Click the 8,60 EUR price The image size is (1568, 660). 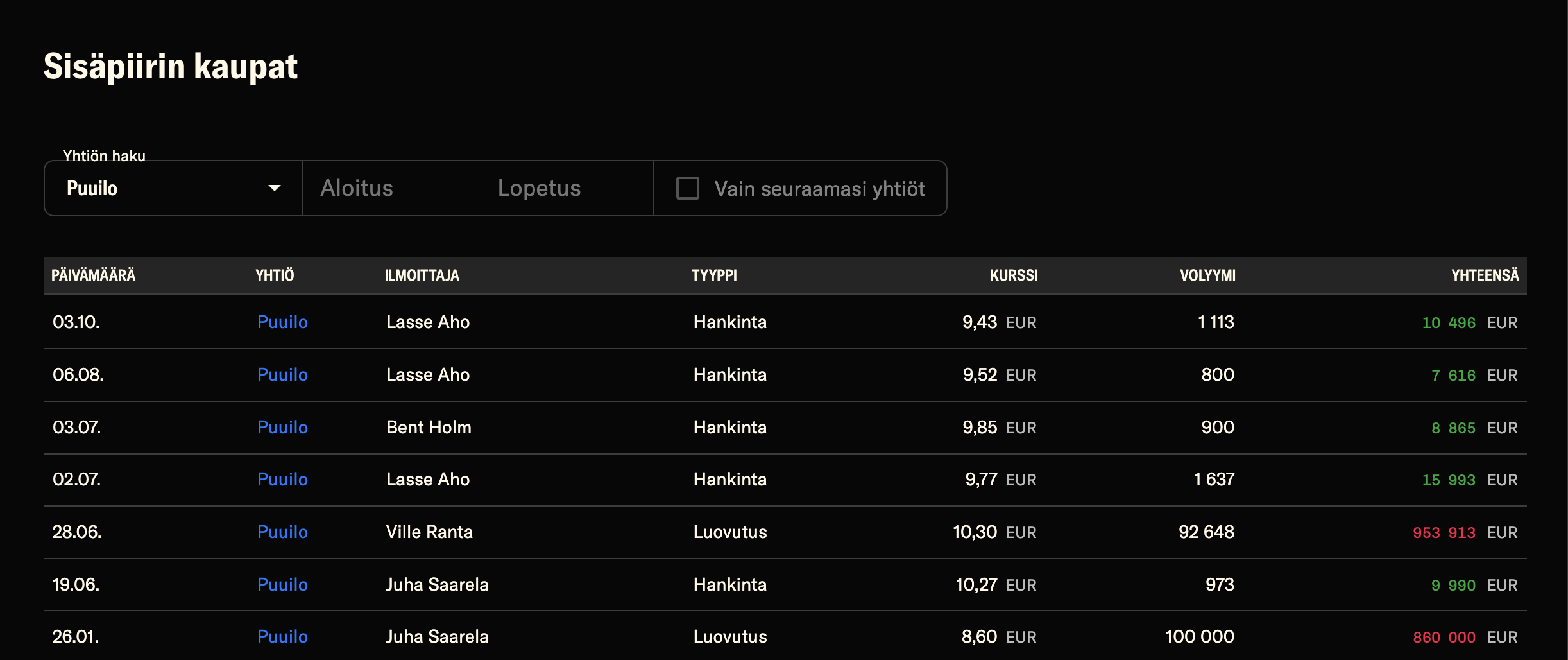[999, 637]
